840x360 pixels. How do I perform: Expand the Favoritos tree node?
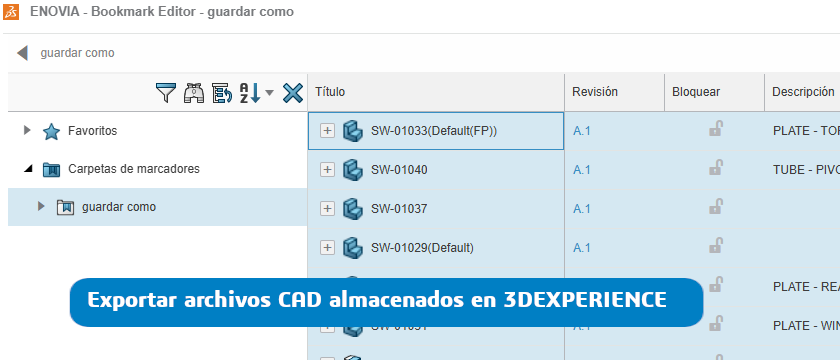[x=27, y=130]
